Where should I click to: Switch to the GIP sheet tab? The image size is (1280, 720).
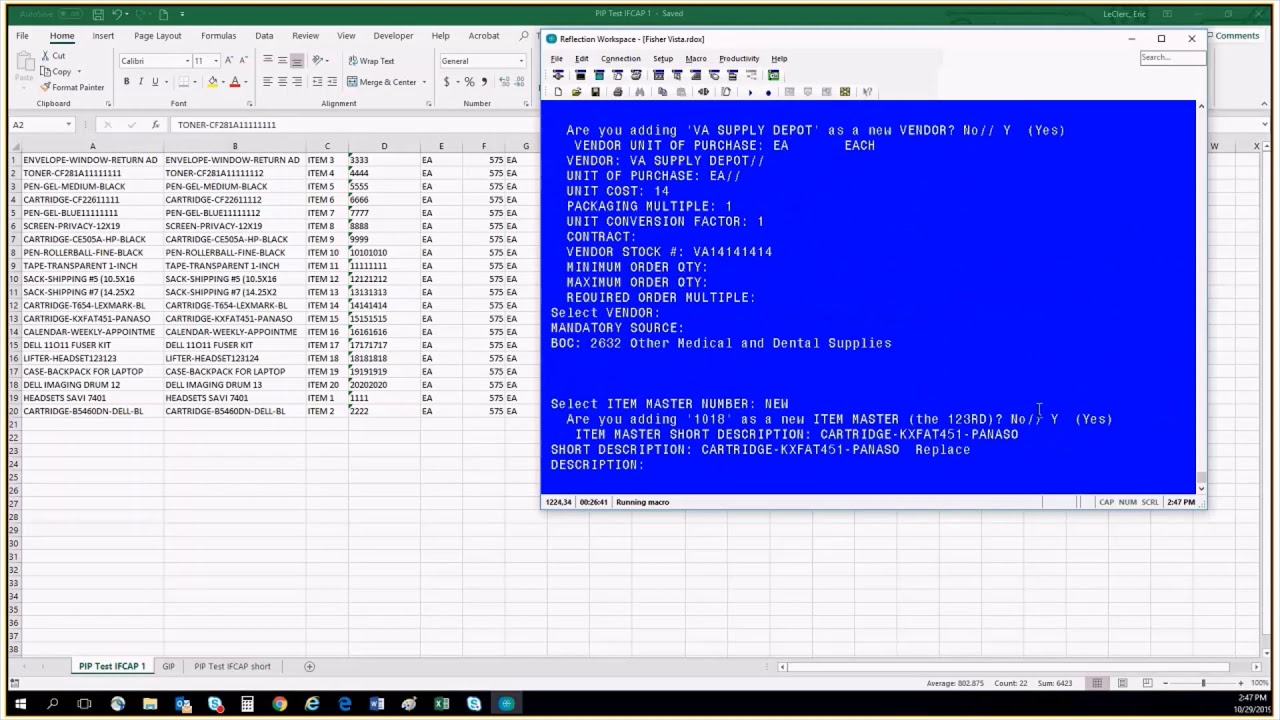(x=168, y=667)
